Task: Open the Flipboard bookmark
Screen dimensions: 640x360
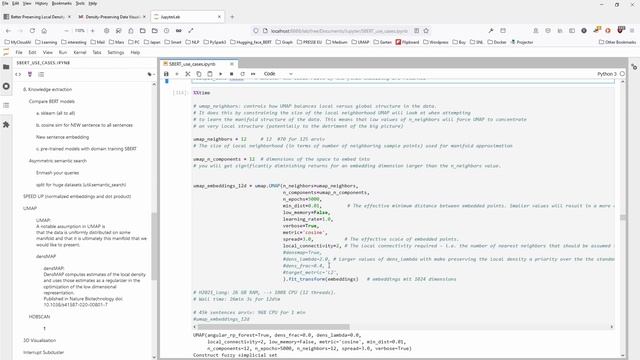Action: click(407, 42)
